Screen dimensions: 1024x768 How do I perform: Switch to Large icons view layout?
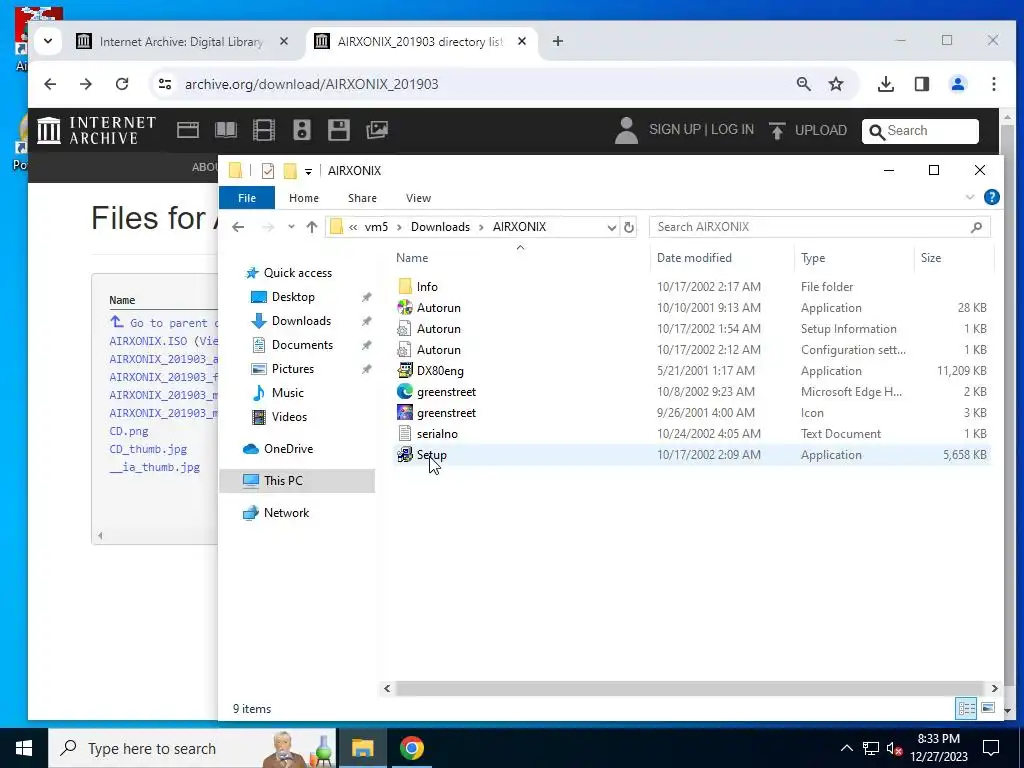(988, 708)
